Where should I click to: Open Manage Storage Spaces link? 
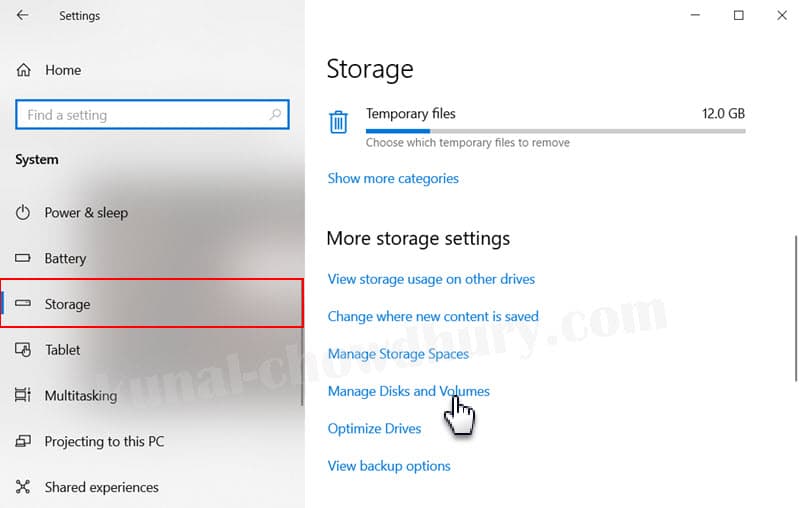click(x=398, y=354)
